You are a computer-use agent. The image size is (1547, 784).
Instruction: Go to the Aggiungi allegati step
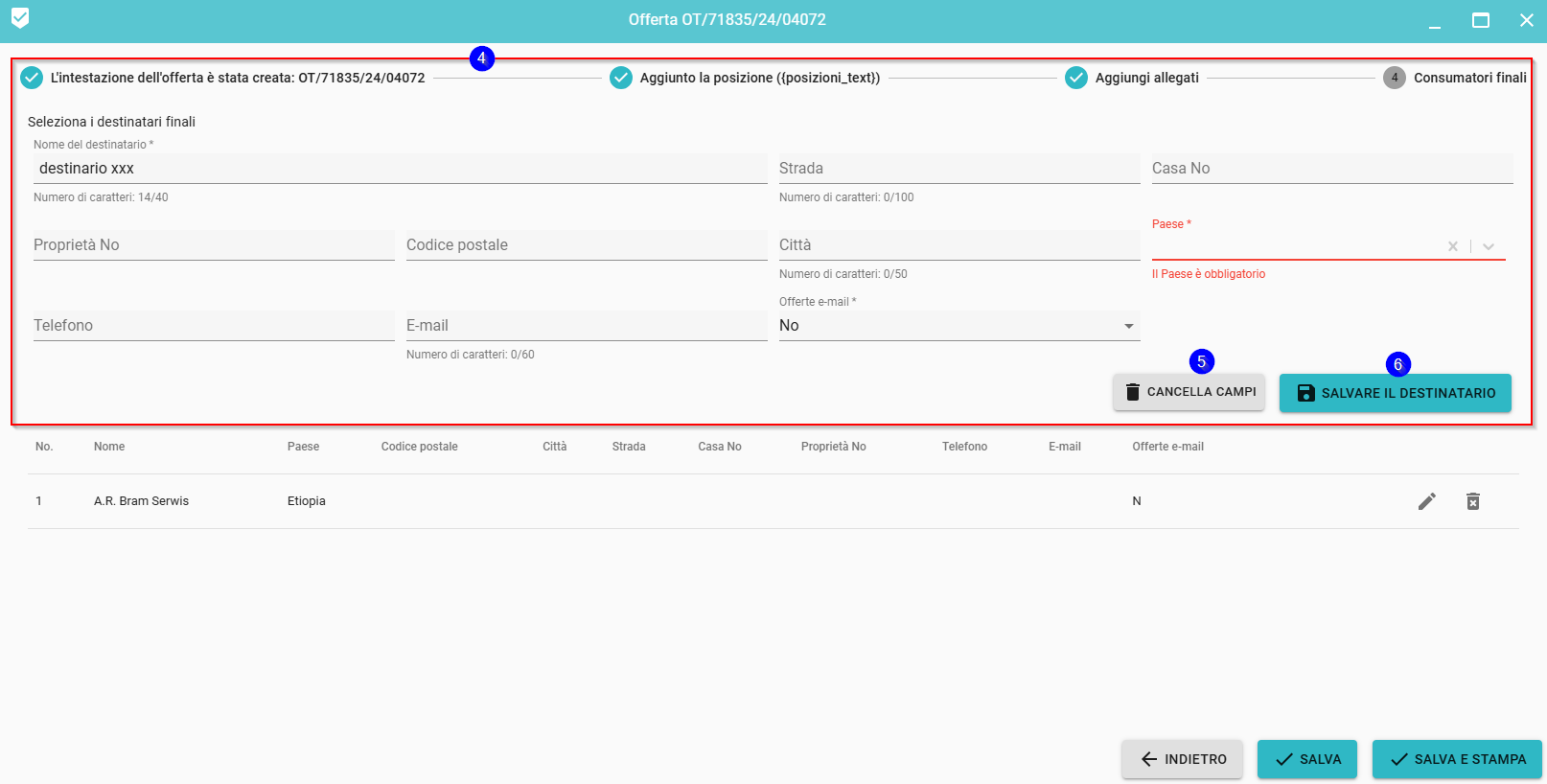tap(1146, 78)
